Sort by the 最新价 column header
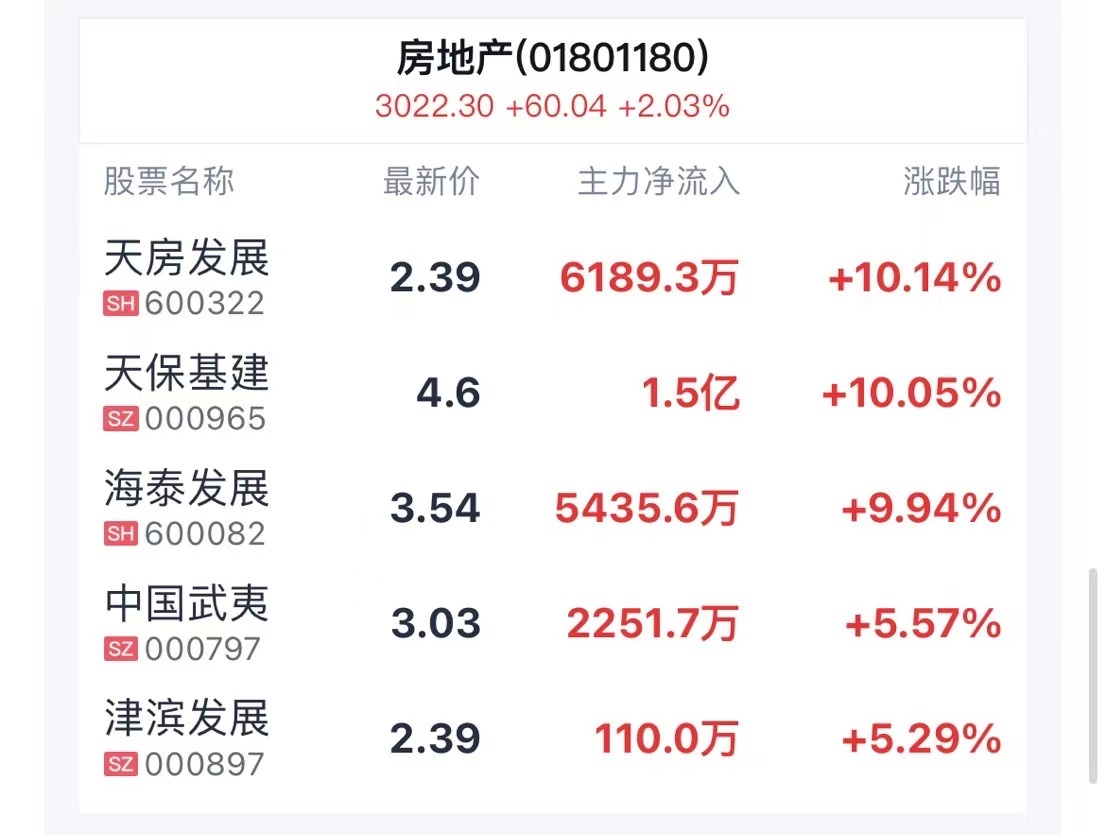Viewport: 1106px width, 835px height. pyautogui.click(x=432, y=182)
